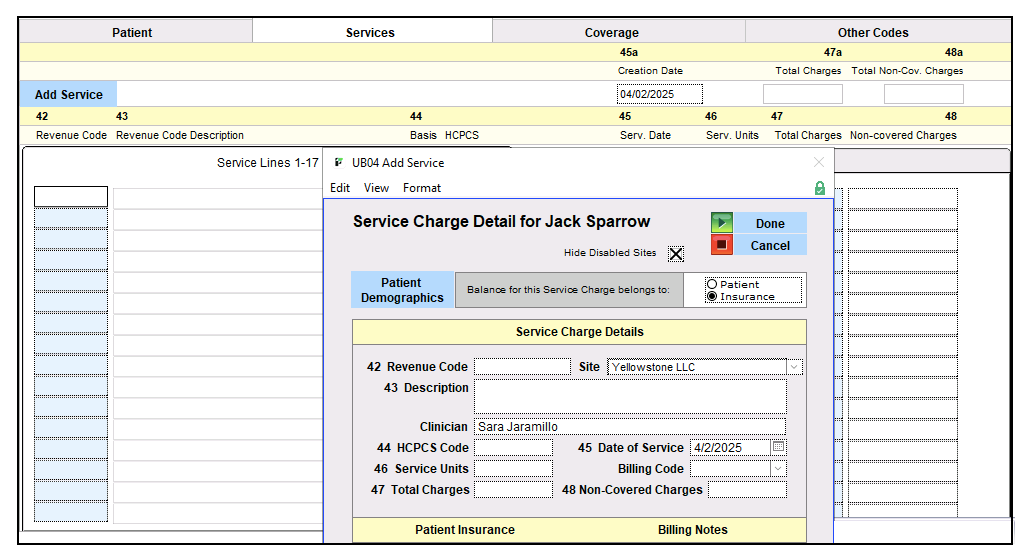Toggle the Hide Disabled Sites checkbox
Viewport: 1023px width, 555px height.
point(676,254)
